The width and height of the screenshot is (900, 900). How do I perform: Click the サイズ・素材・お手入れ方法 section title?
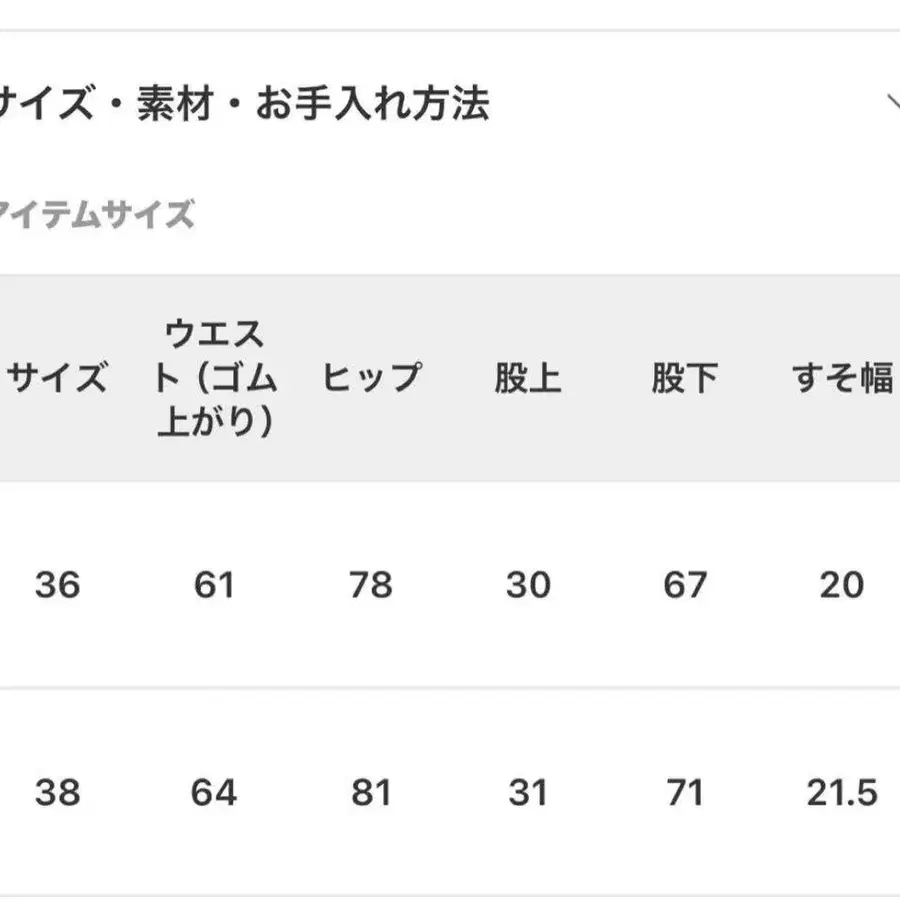[x=243, y=103]
